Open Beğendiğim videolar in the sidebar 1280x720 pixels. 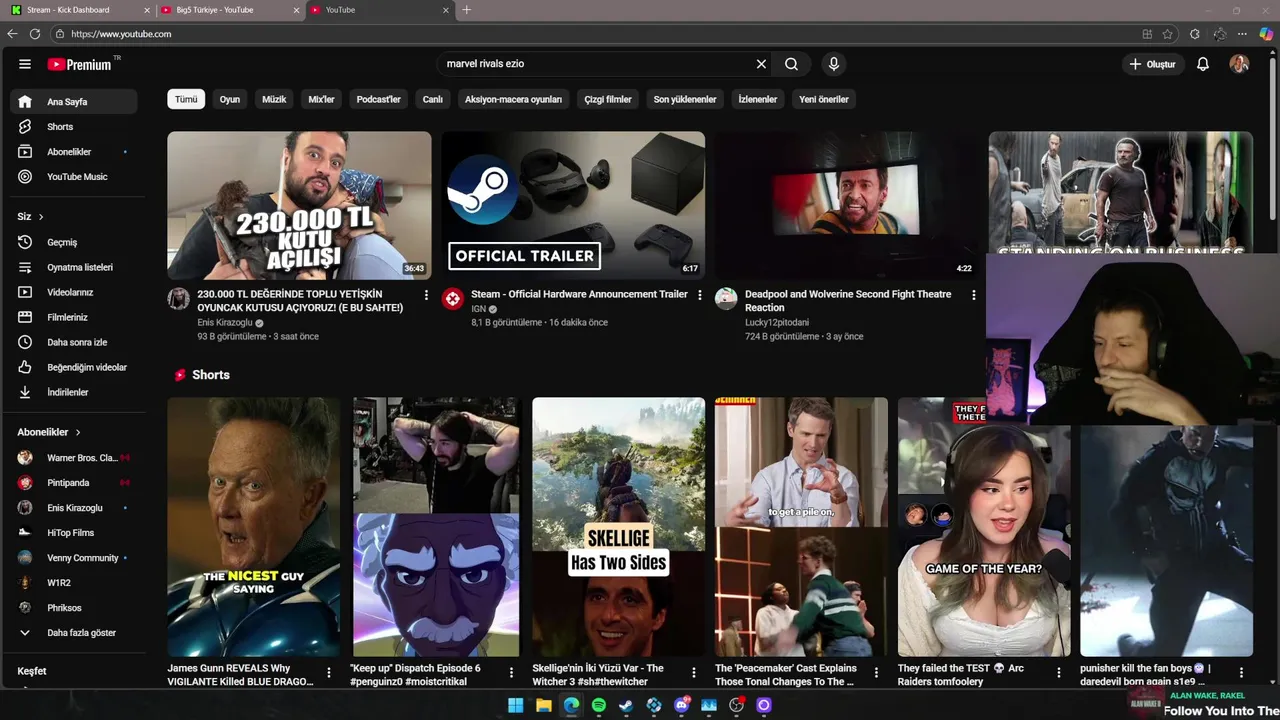click(x=74, y=367)
